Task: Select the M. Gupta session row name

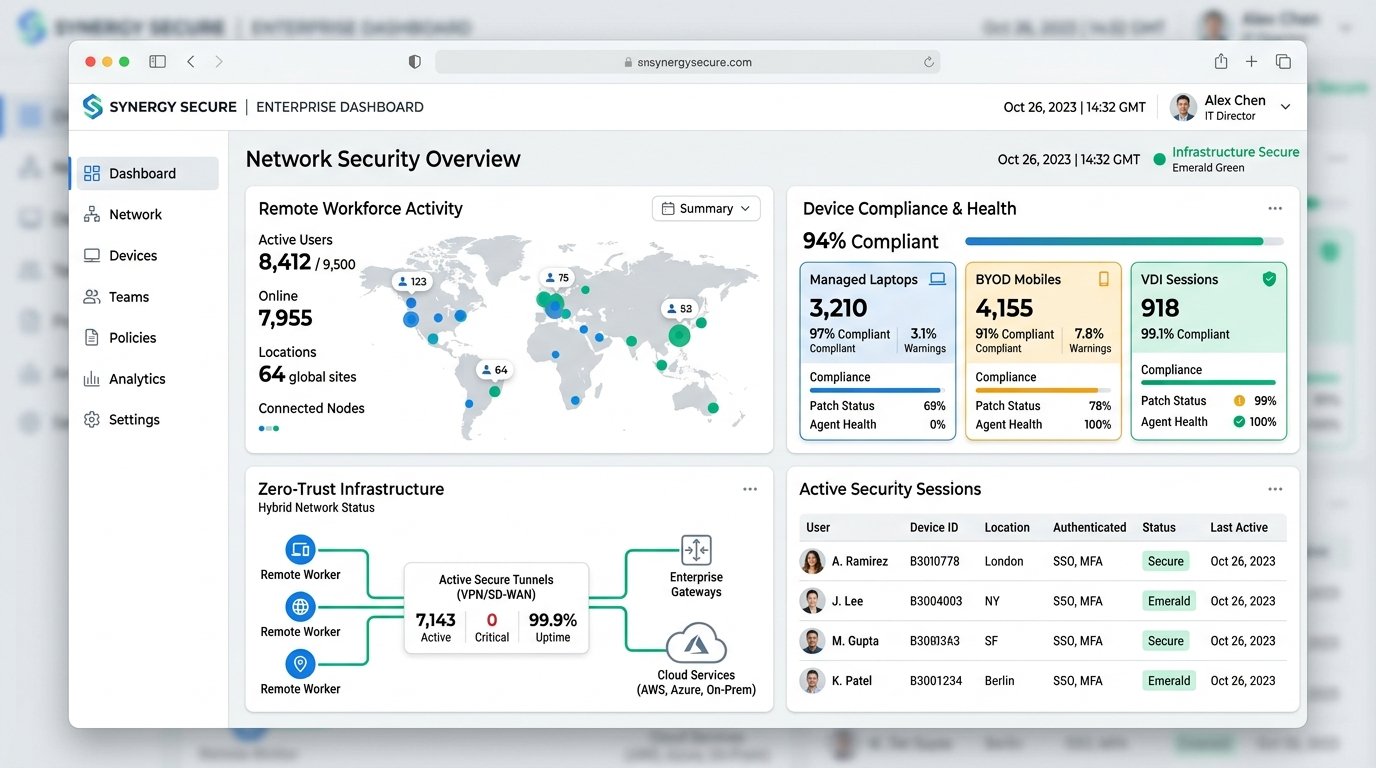Action: [858, 641]
